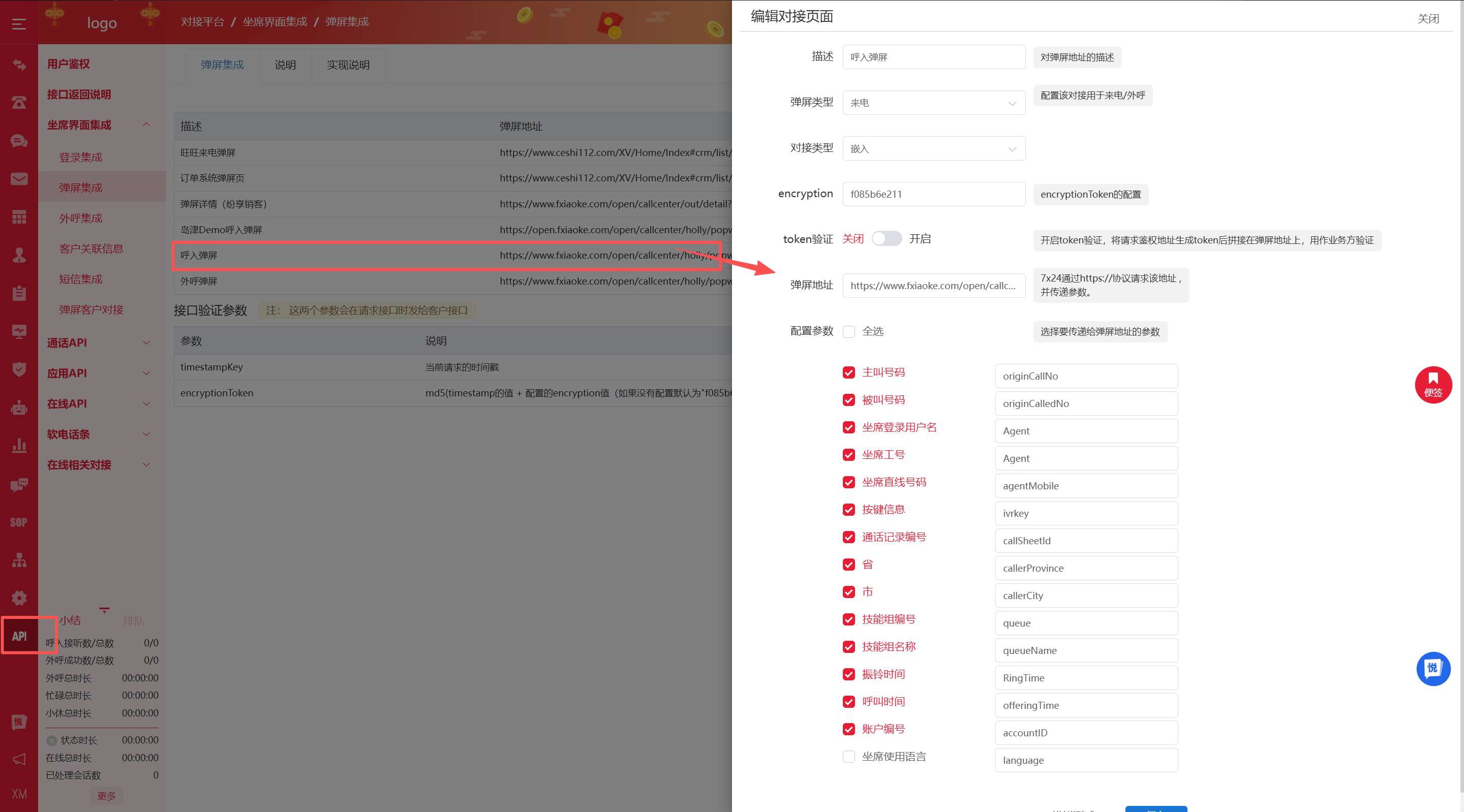The width and height of the screenshot is (1464, 812).
Task: Open 用户鉴权 in the sidebar
Action: [x=68, y=64]
